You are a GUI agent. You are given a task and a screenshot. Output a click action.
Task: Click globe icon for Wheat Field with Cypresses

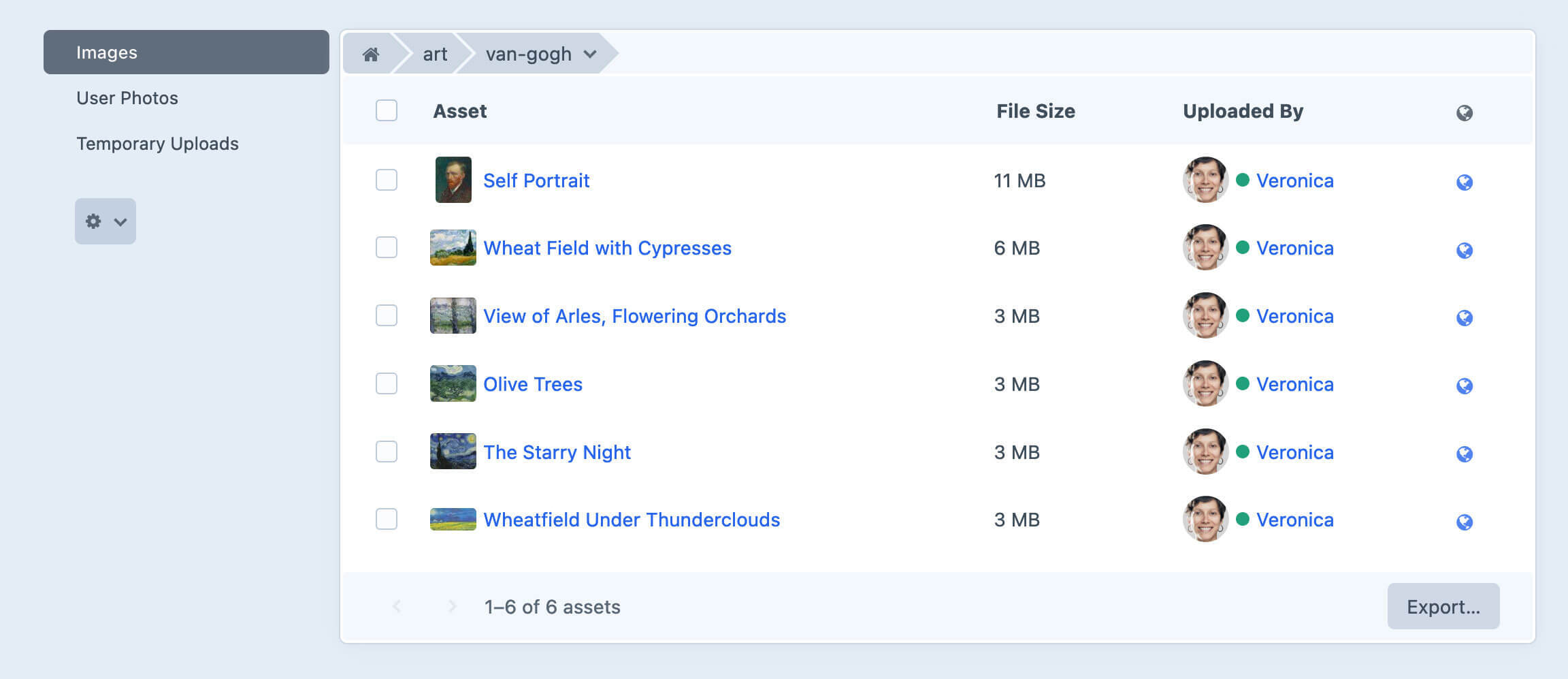pyautogui.click(x=1465, y=250)
